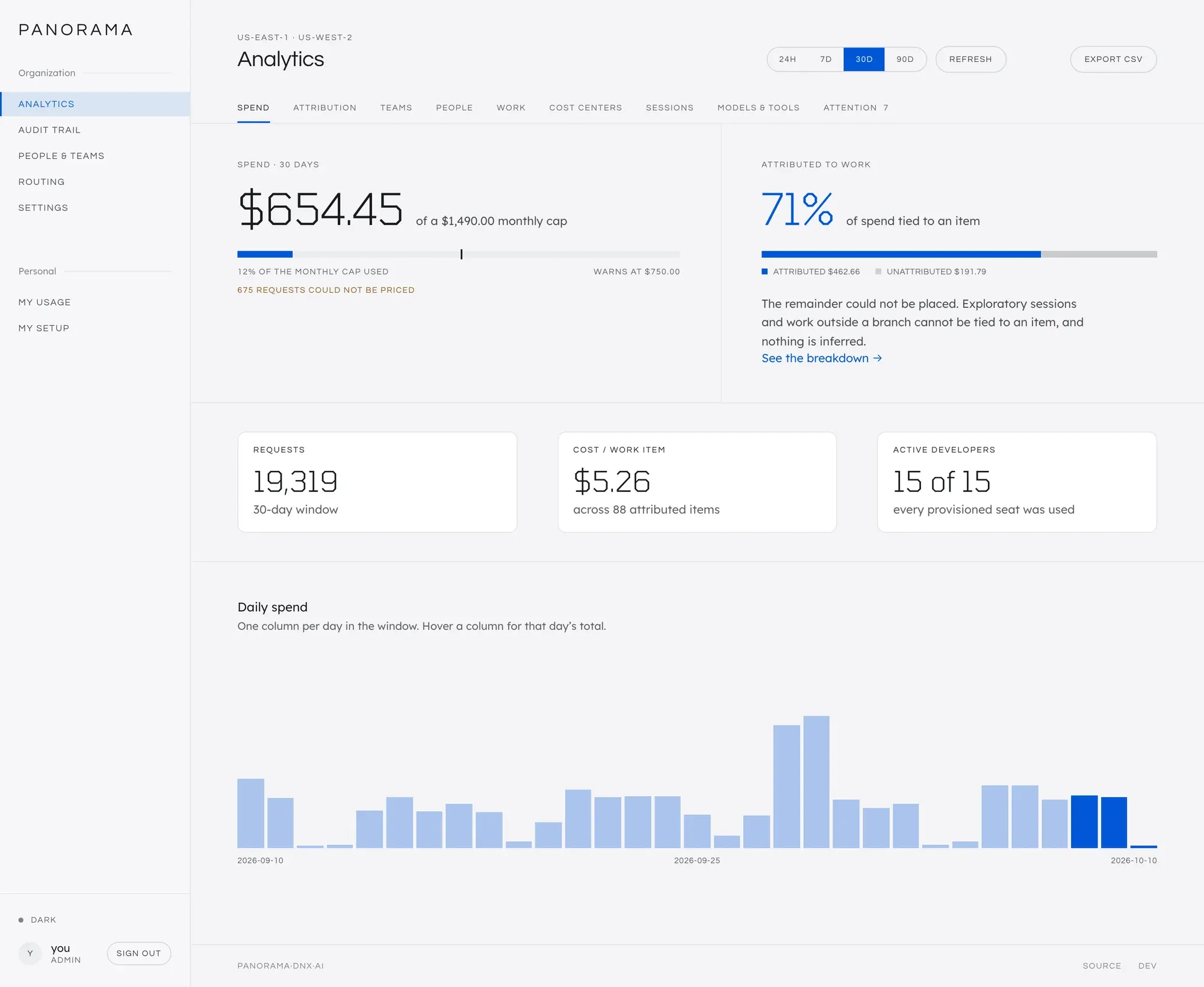Click the Y user avatar
Screen dimensions: 1204x987
tap(30, 953)
